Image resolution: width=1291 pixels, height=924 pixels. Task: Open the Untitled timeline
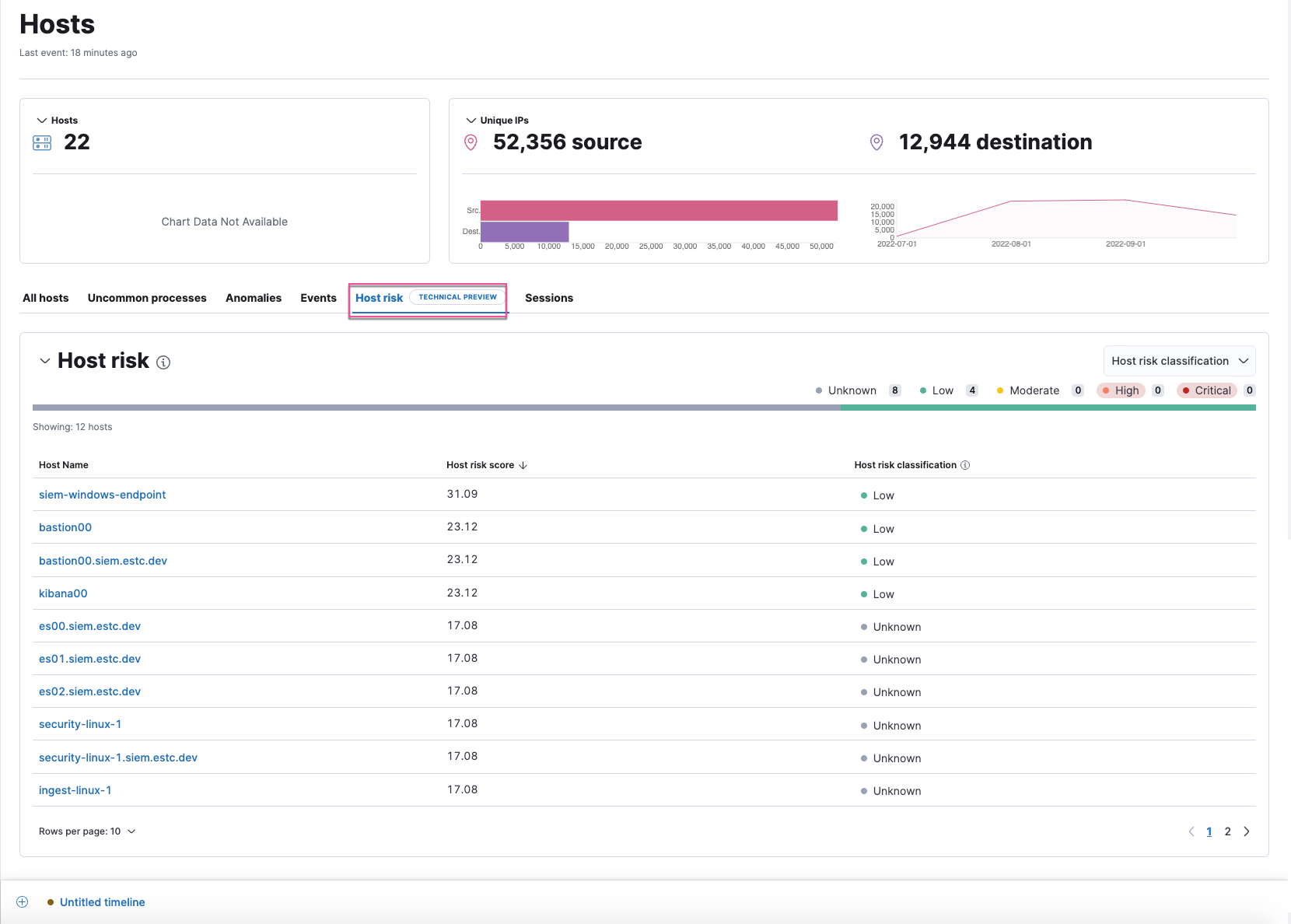102,901
